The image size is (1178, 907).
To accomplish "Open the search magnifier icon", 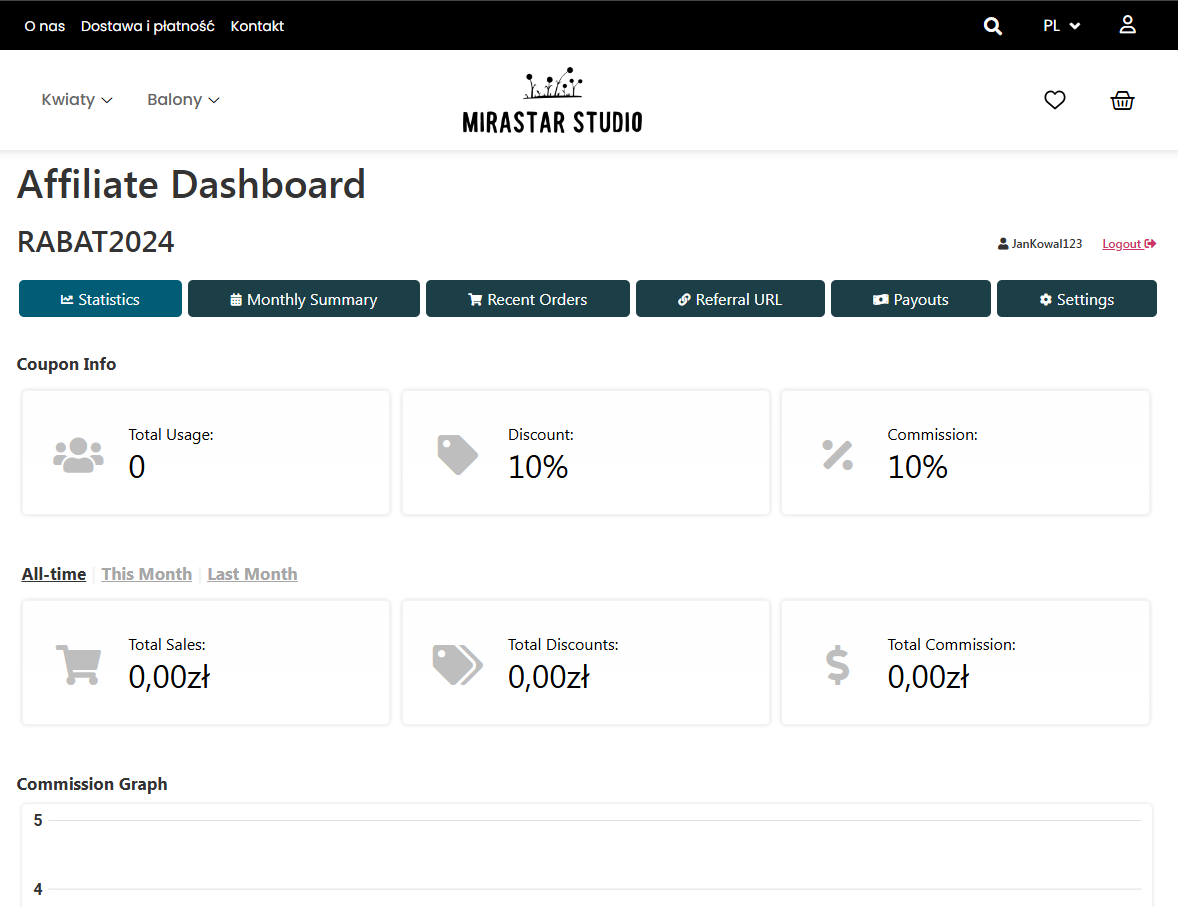I will tap(992, 26).
